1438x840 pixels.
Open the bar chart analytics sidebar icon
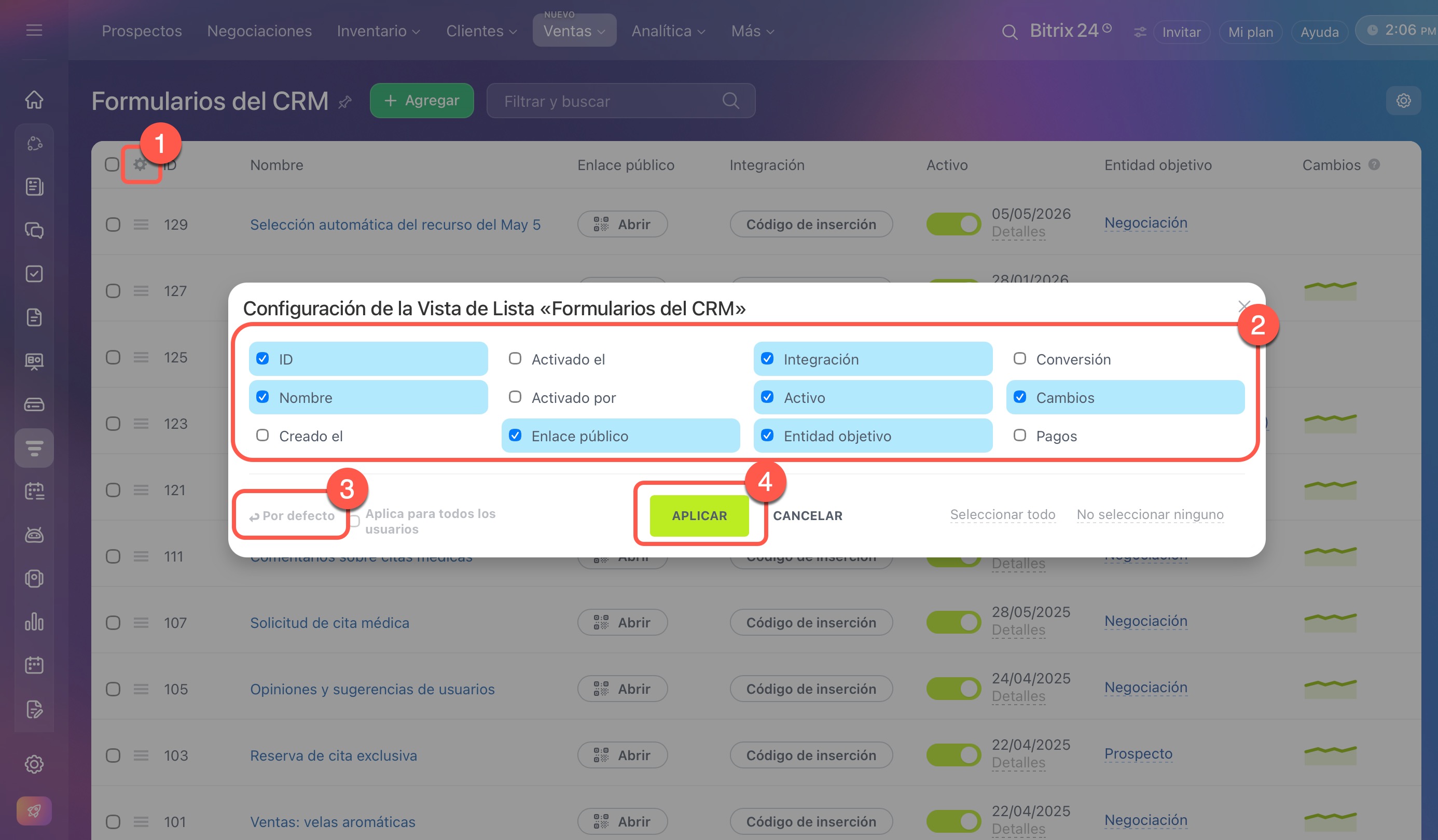[x=34, y=622]
